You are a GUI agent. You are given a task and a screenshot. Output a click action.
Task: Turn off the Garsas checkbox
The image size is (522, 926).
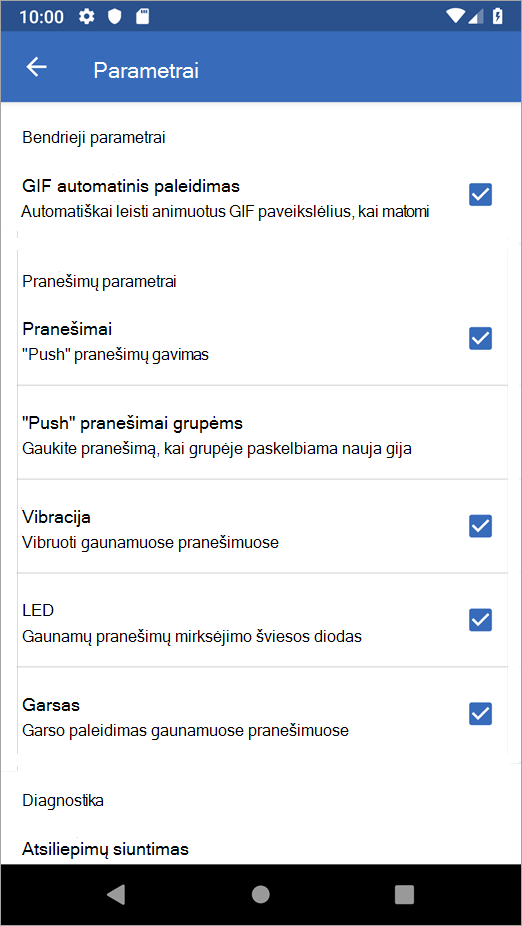coord(481,714)
